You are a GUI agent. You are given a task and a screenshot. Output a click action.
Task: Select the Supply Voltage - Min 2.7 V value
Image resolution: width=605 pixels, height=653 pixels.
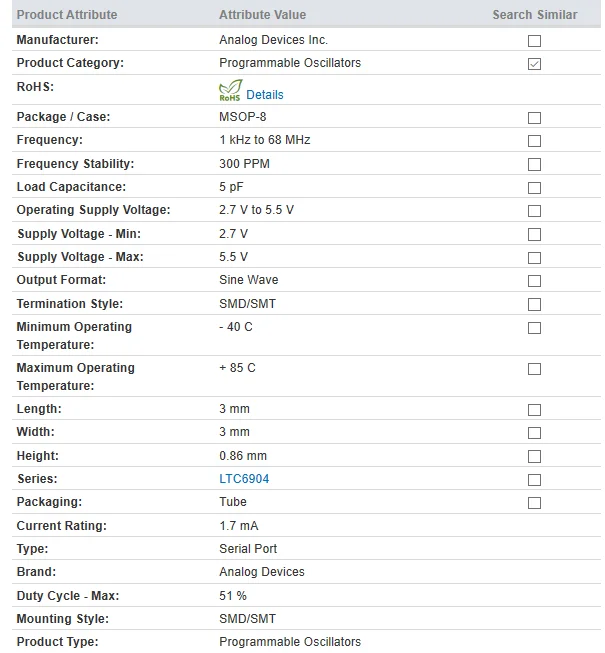click(x=234, y=234)
